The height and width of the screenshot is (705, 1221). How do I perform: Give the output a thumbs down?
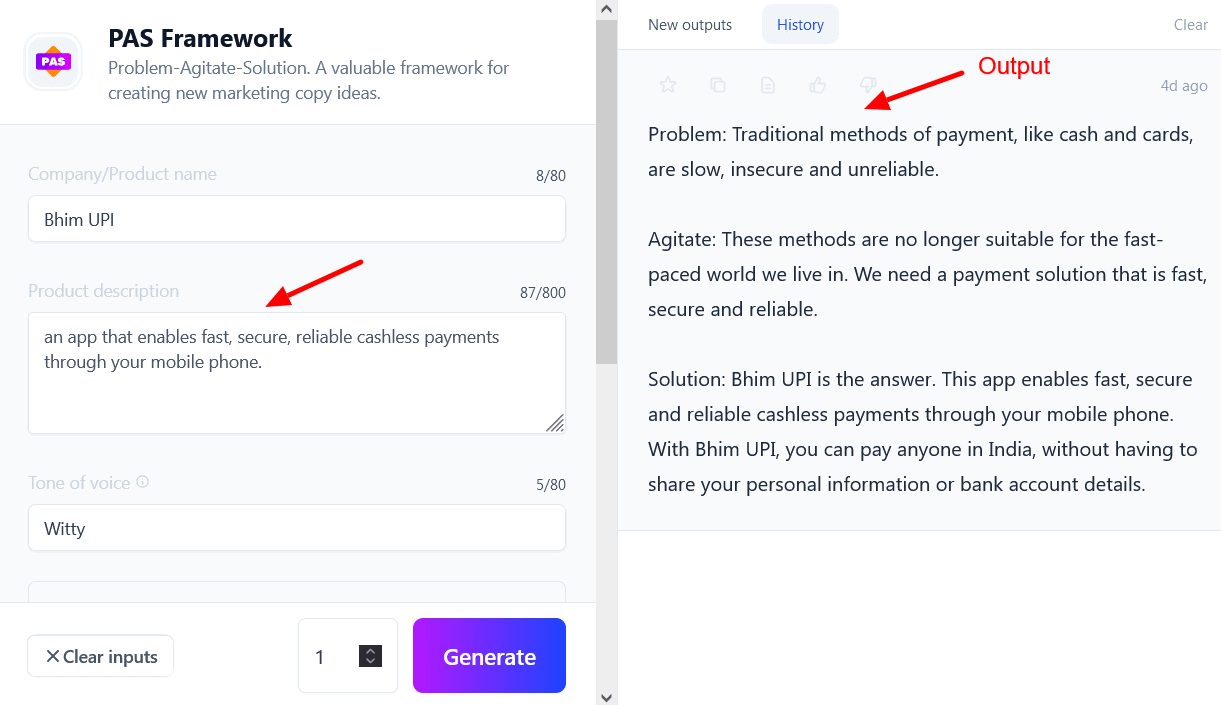(868, 86)
